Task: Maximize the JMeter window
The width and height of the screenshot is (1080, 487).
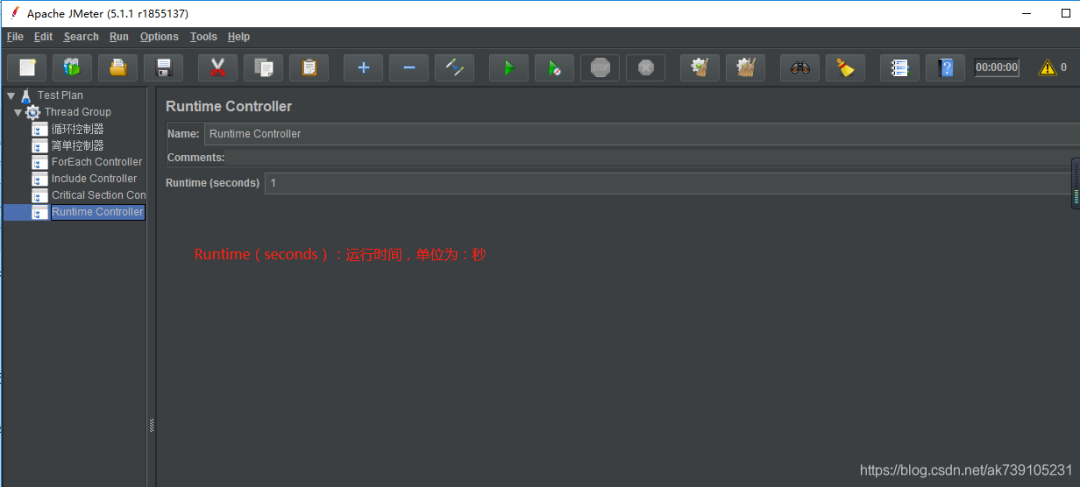Action: point(1067,13)
